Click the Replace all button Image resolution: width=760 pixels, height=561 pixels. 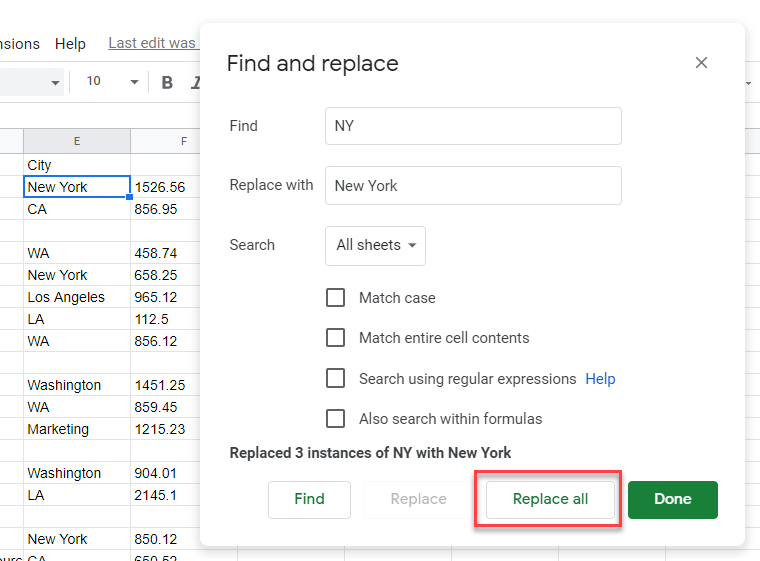tap(550, 500)
